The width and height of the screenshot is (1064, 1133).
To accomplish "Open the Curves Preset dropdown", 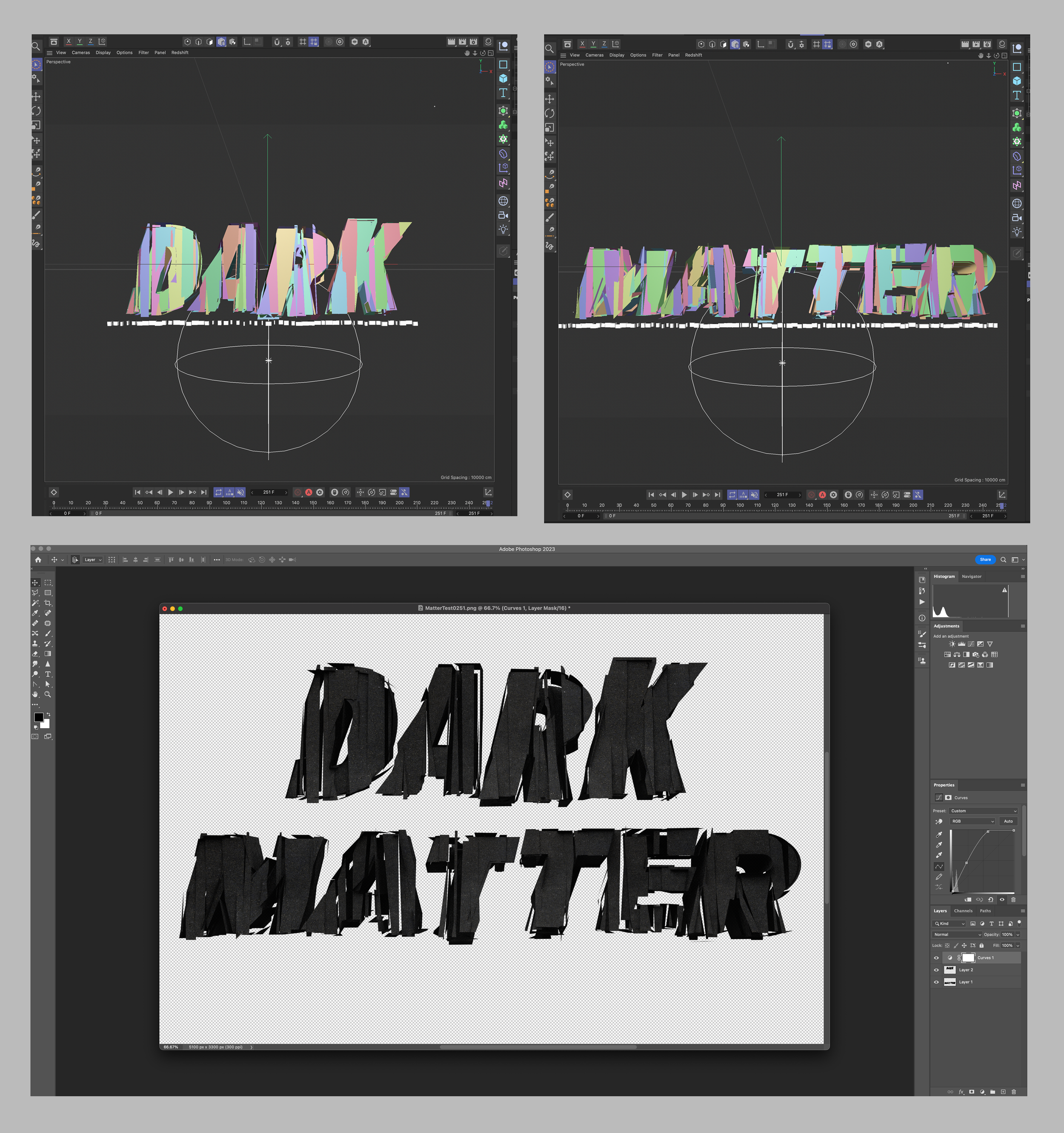I will click(983, 810).
